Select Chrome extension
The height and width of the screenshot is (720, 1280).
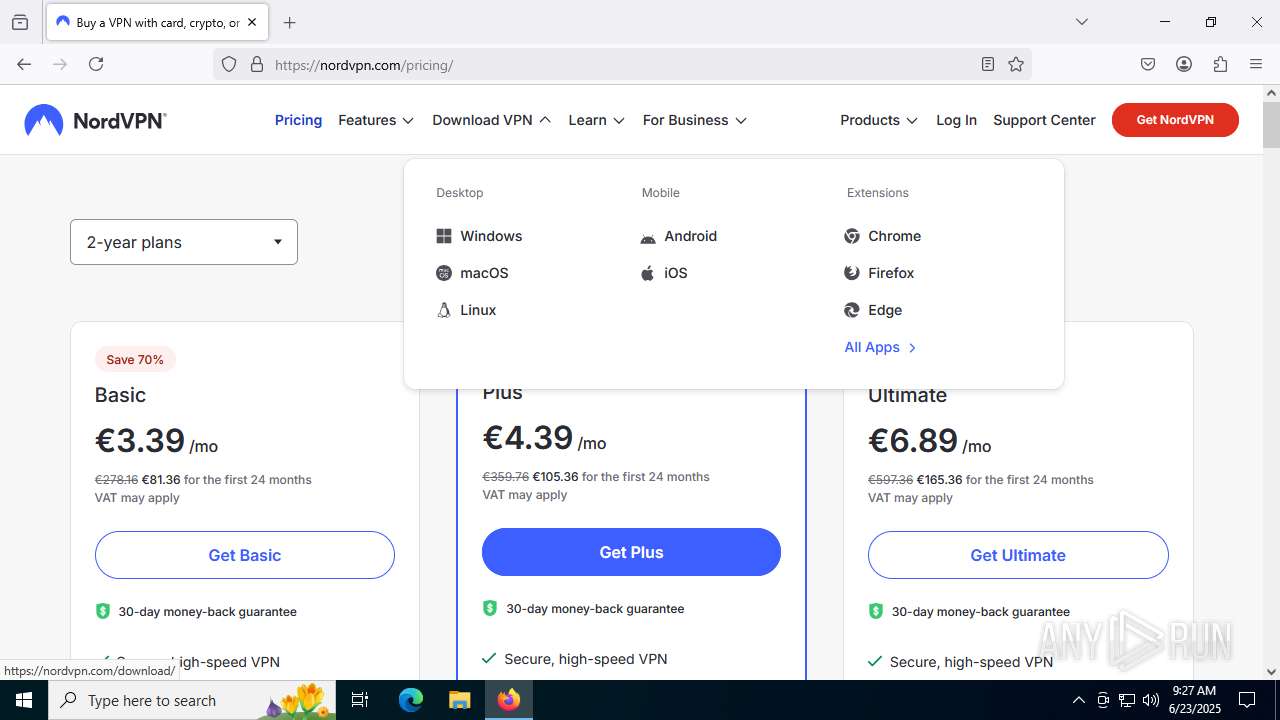pyautogui.click(x=883, y=236)
